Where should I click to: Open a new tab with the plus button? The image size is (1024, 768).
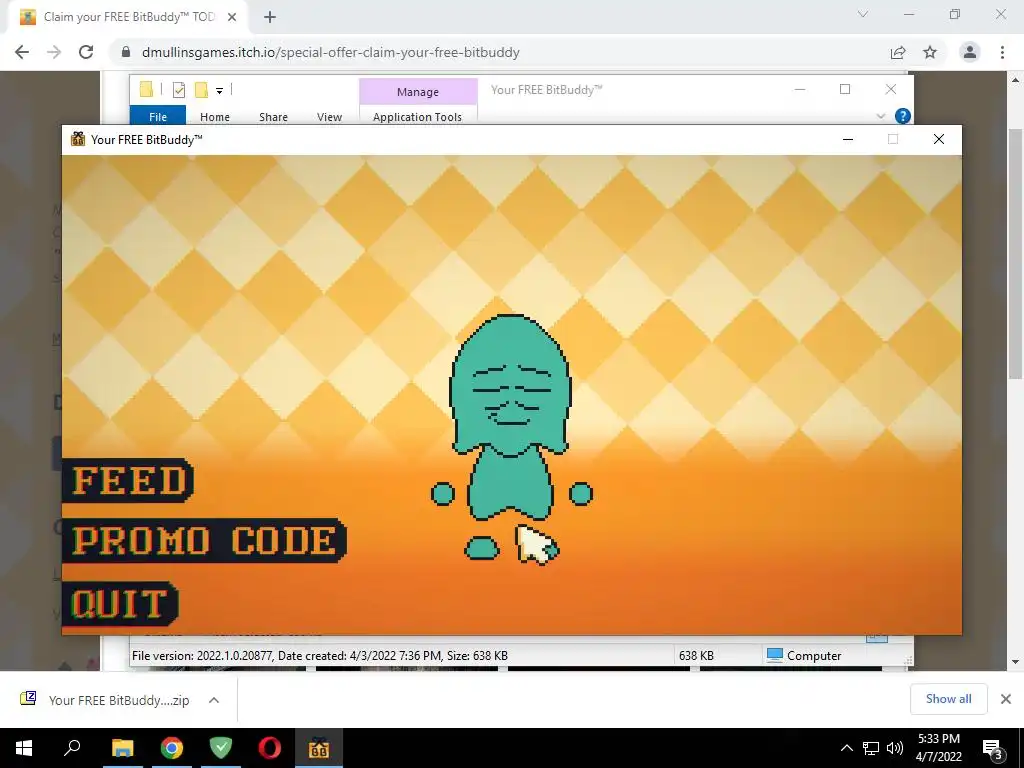[270, 17]
